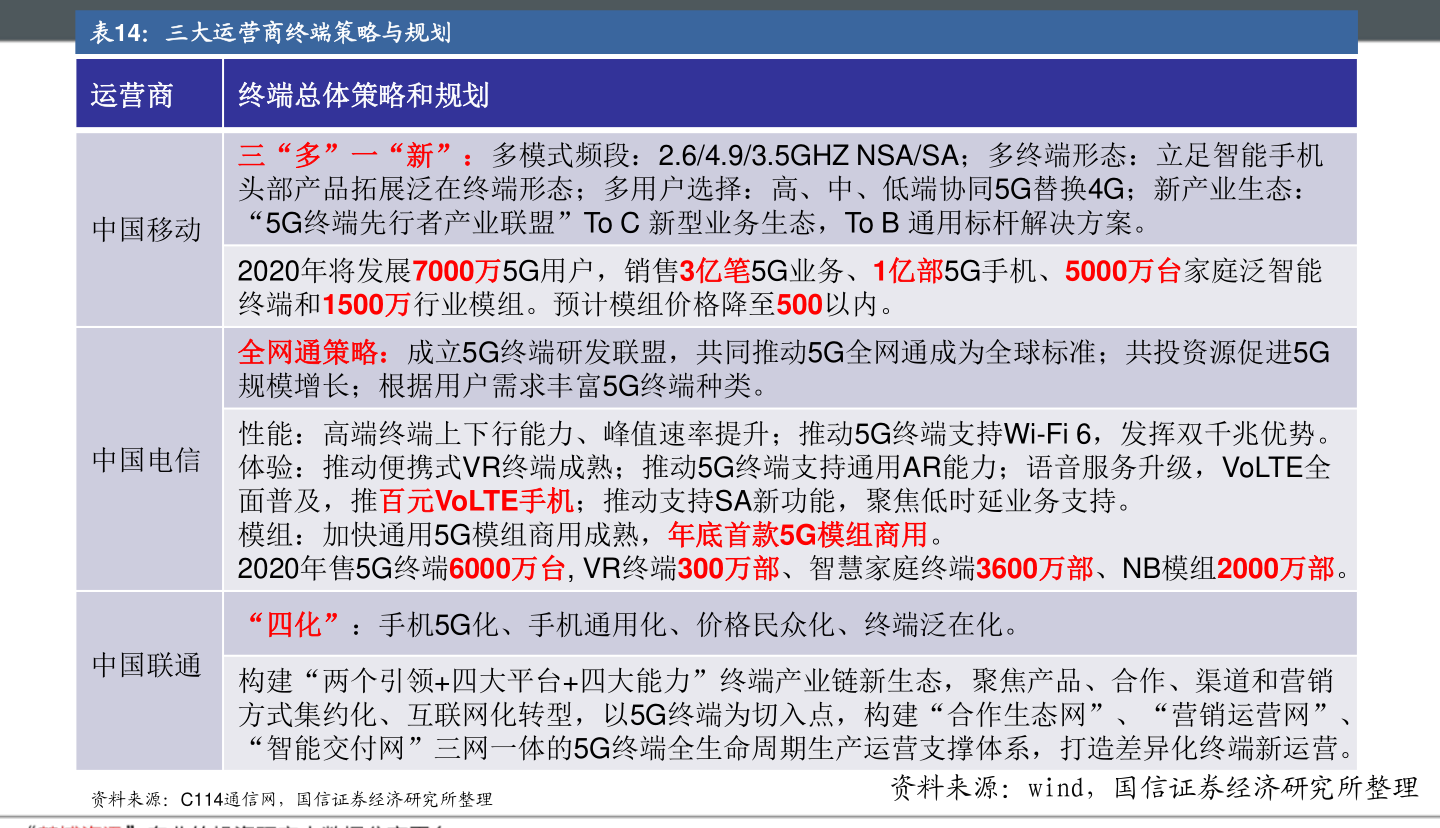
Task: Click the red 年底首款5G模组商用 text
Action: click(797, 534)
